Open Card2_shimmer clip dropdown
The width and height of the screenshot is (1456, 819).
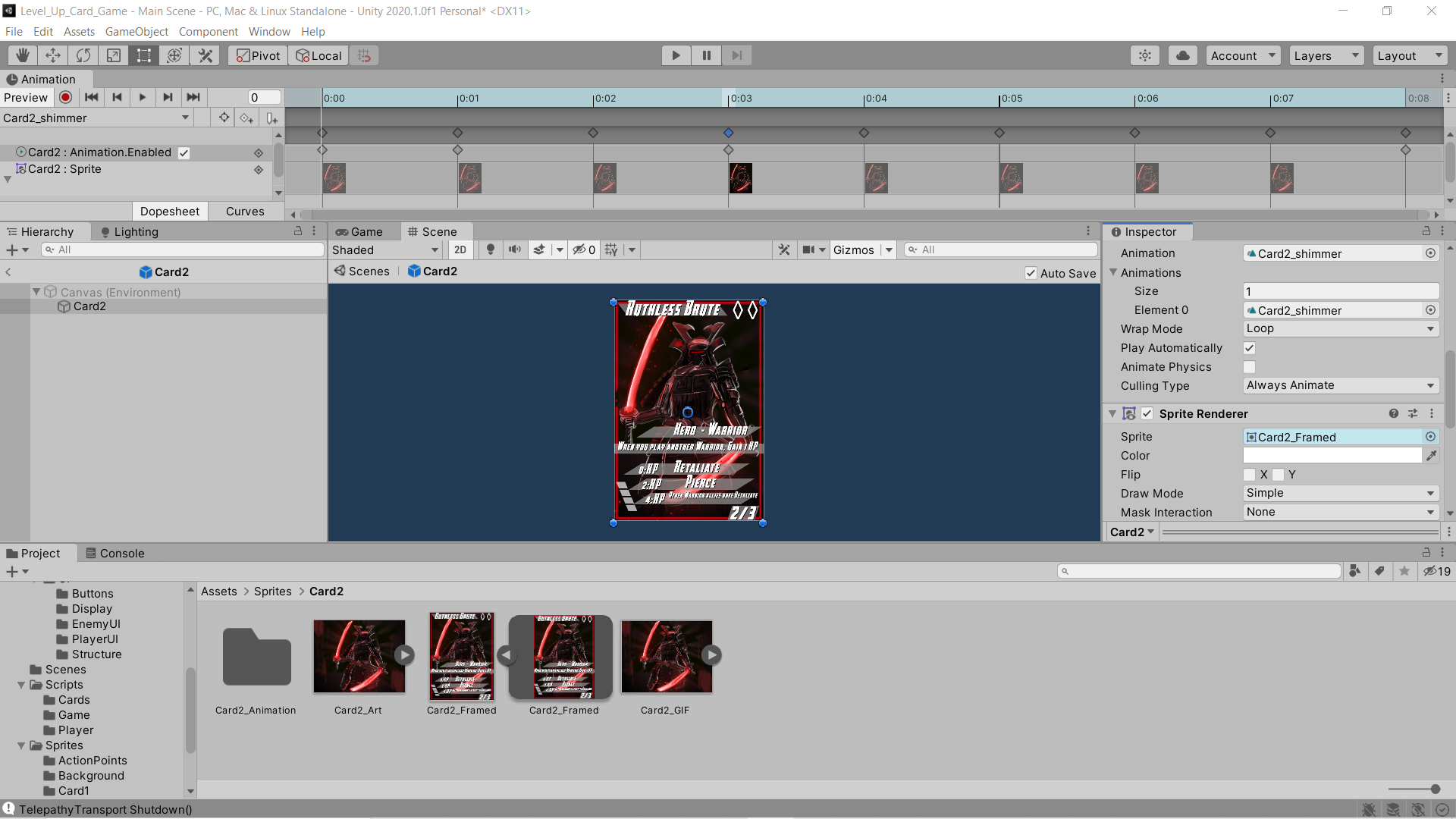(x=96, y=118)
